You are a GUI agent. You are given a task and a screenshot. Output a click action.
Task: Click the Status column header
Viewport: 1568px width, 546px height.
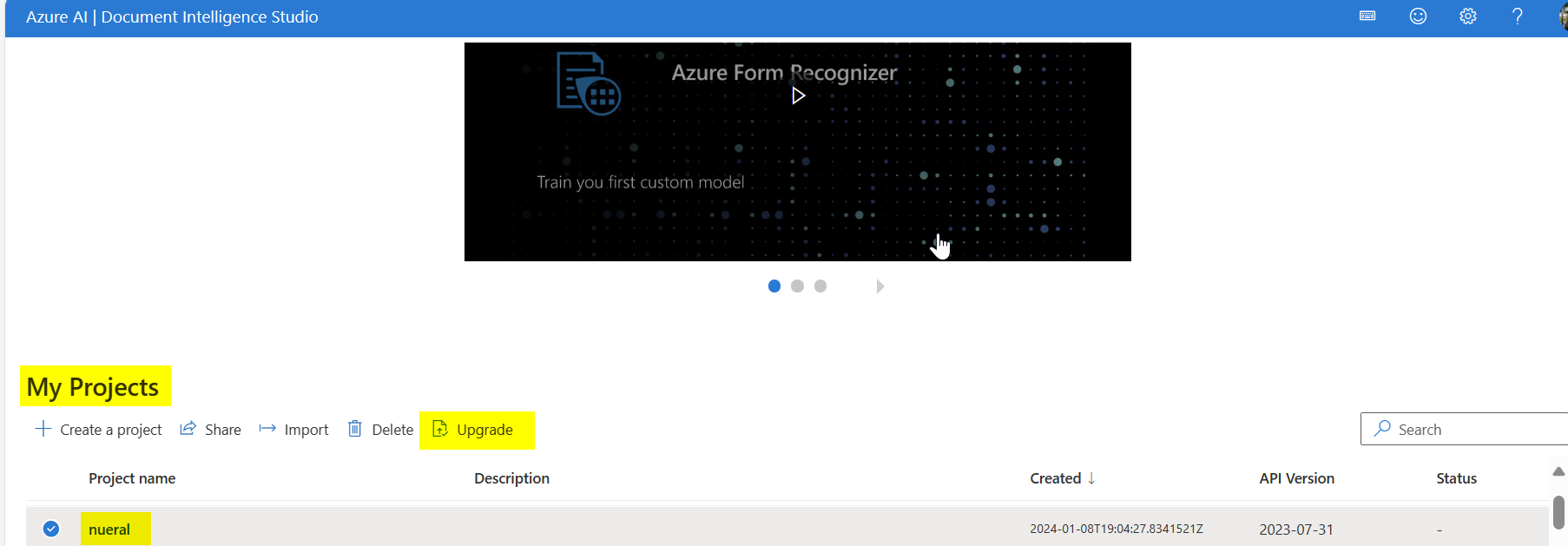[x=1456, y=478]
